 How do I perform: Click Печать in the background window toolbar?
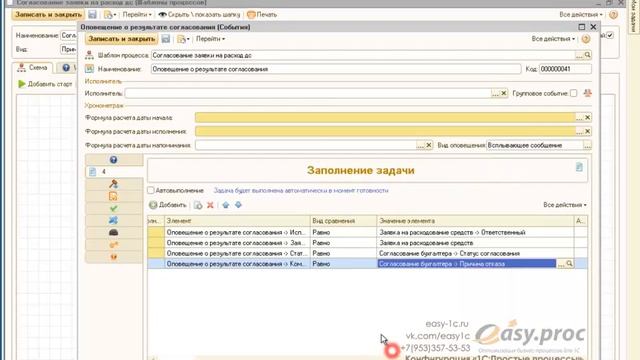pos(262,14)
